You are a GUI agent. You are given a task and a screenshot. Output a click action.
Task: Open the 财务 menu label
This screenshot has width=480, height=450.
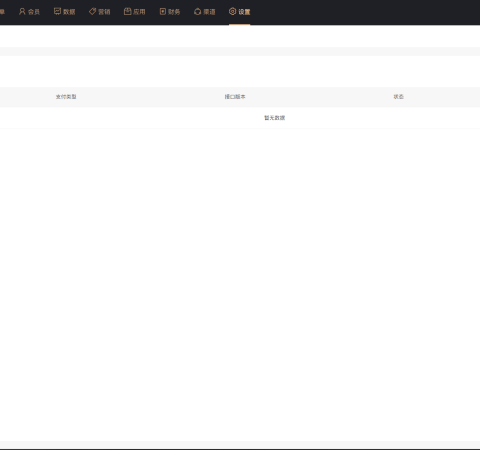point(174,12)
